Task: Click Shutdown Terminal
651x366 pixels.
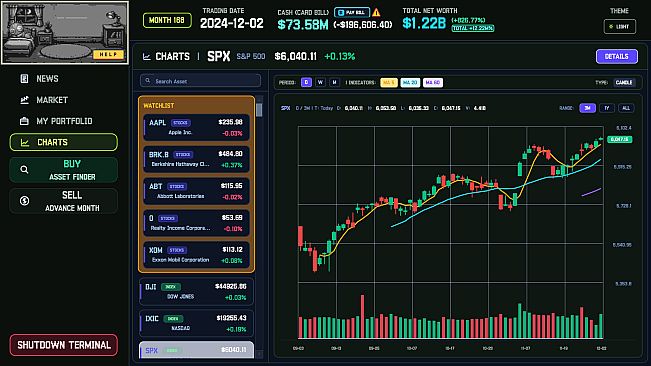Action: pos(64,345)
